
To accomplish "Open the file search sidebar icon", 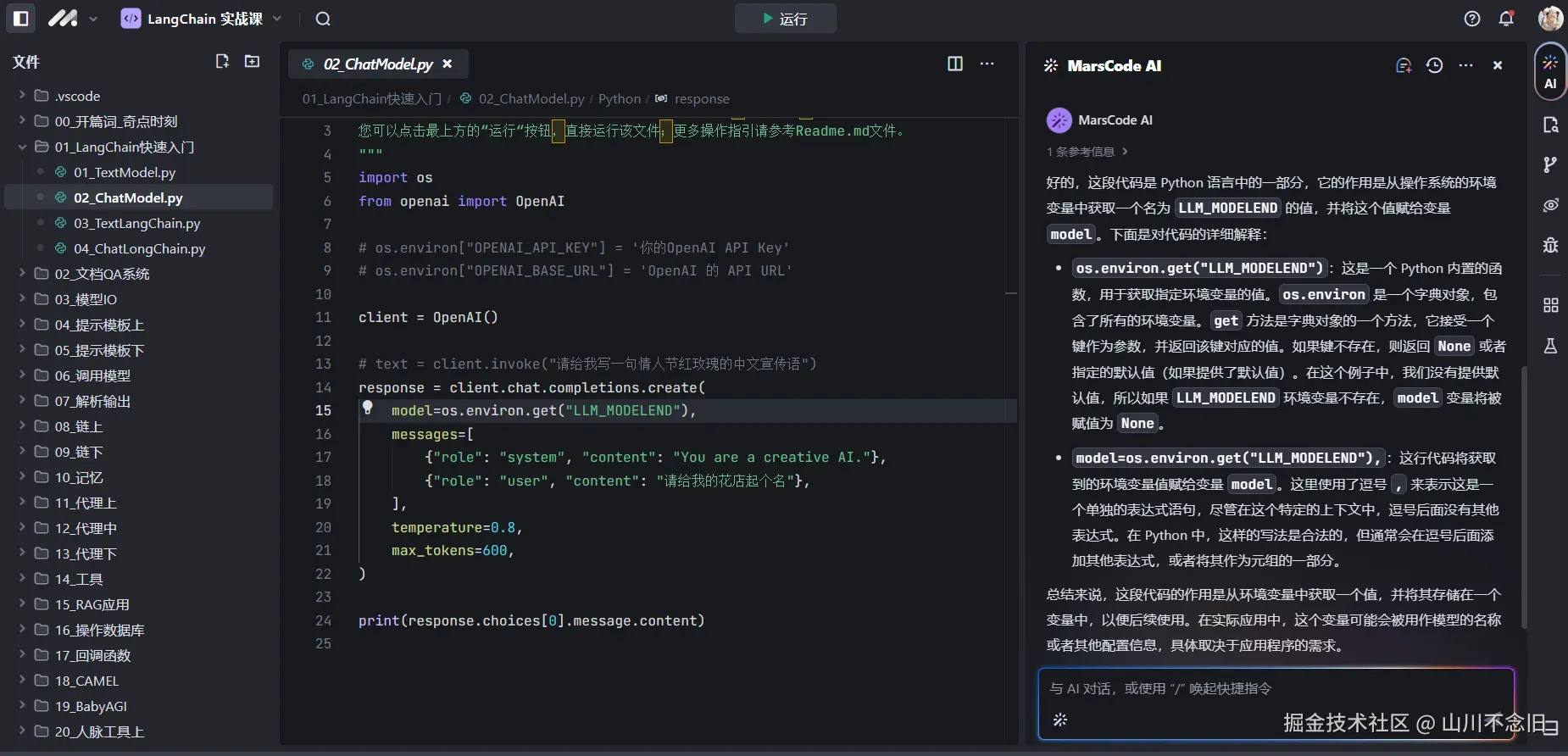I will pos(1550,125).
